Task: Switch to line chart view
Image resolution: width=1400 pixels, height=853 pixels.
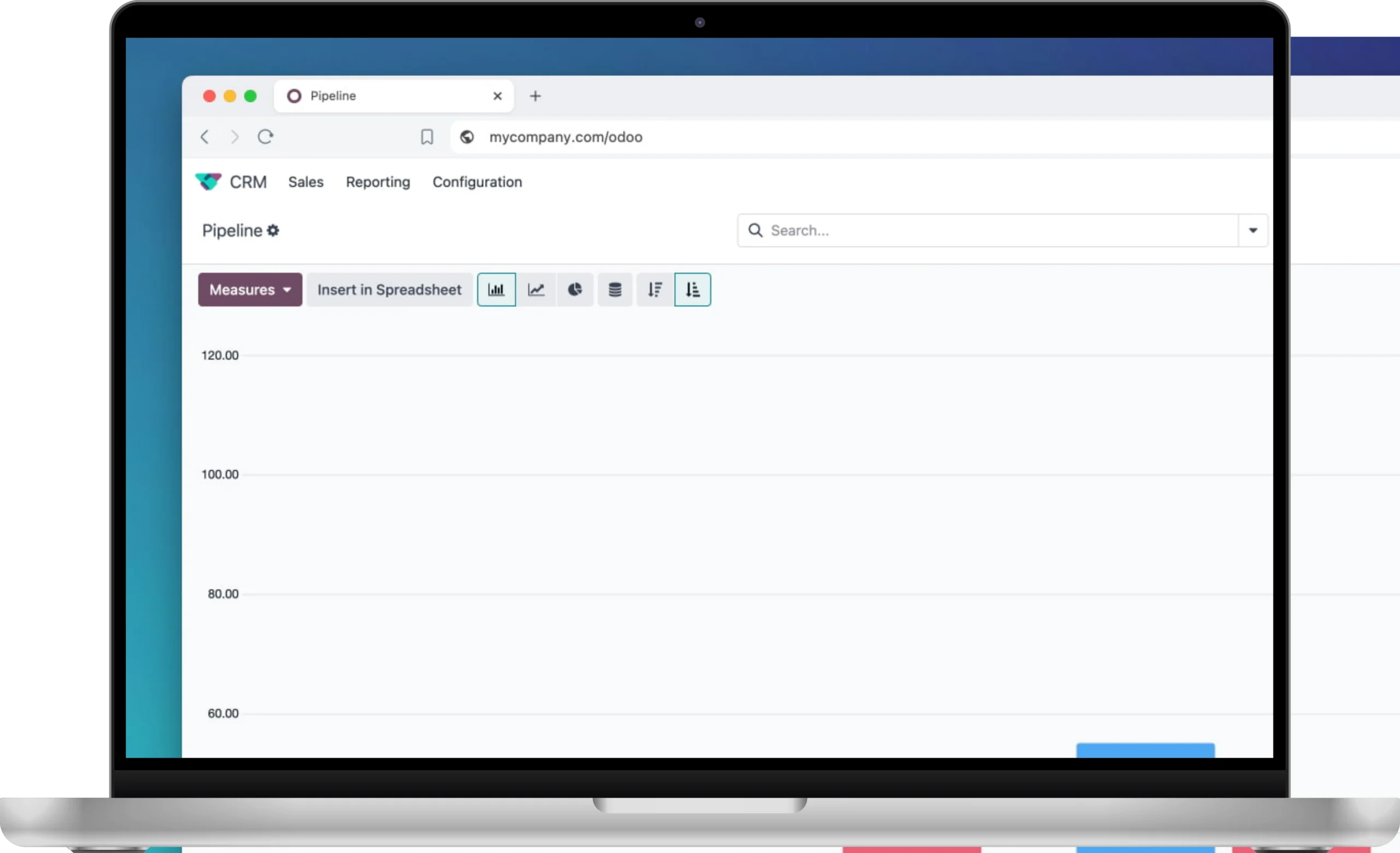Action: [x=536, y=290]
